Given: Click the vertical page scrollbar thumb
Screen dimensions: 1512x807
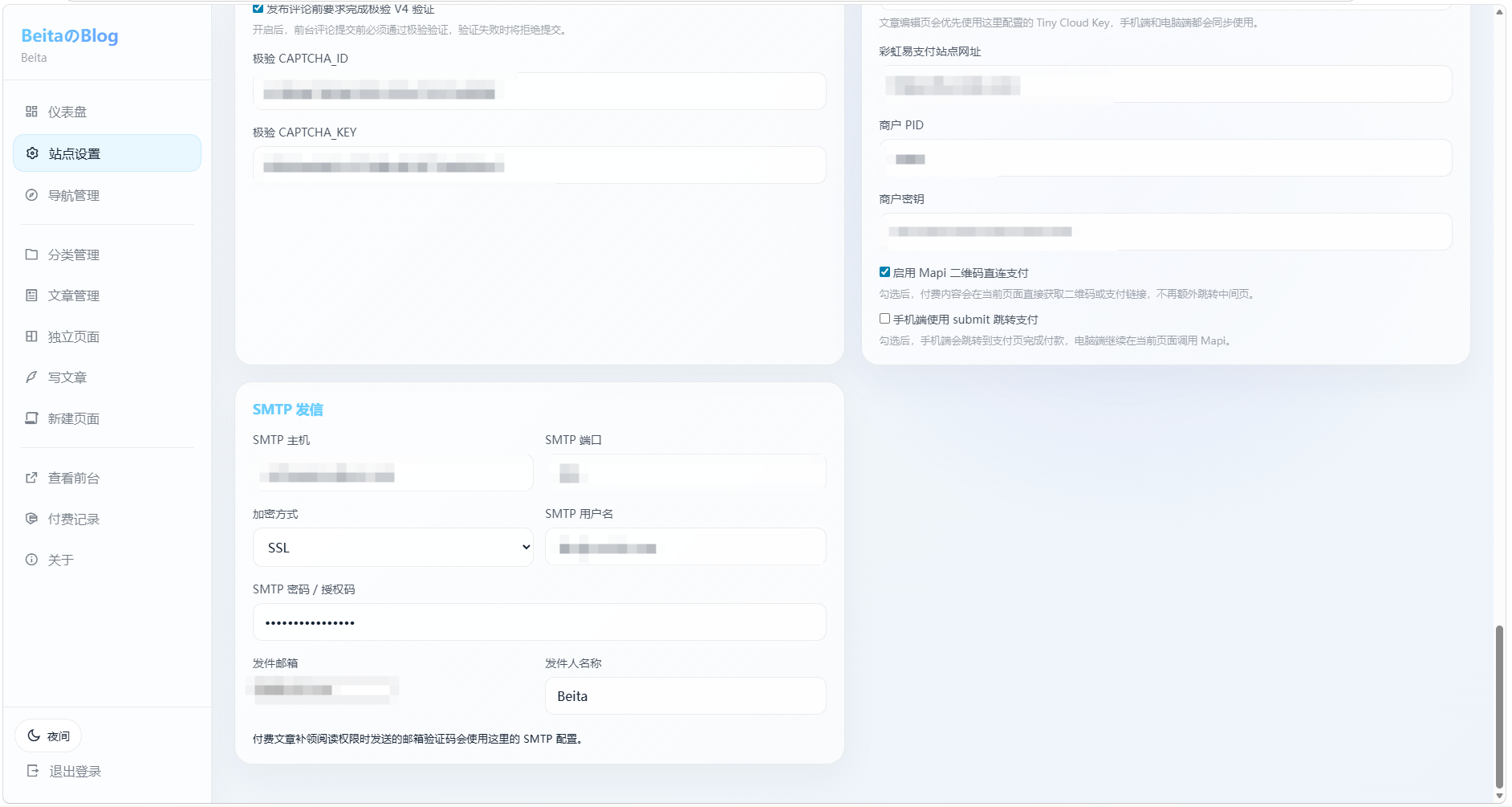Looking at the screenshot, I should 1499,707.
